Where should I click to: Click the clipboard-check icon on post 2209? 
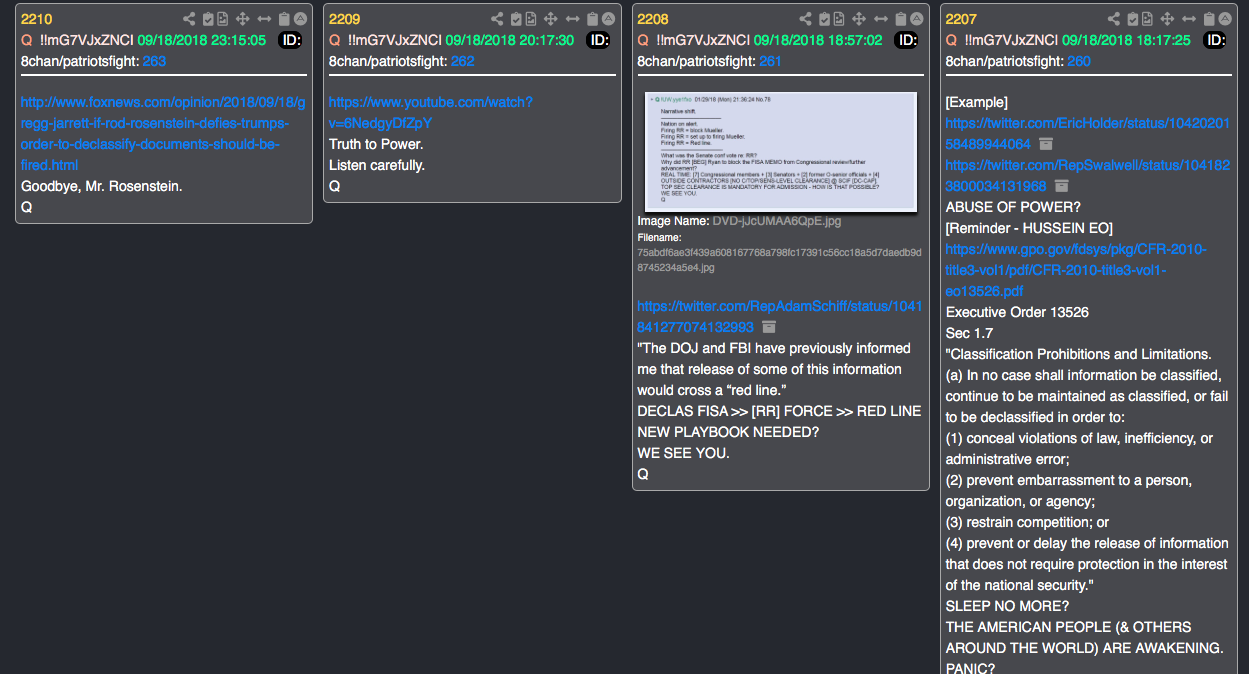pos(516,19)
